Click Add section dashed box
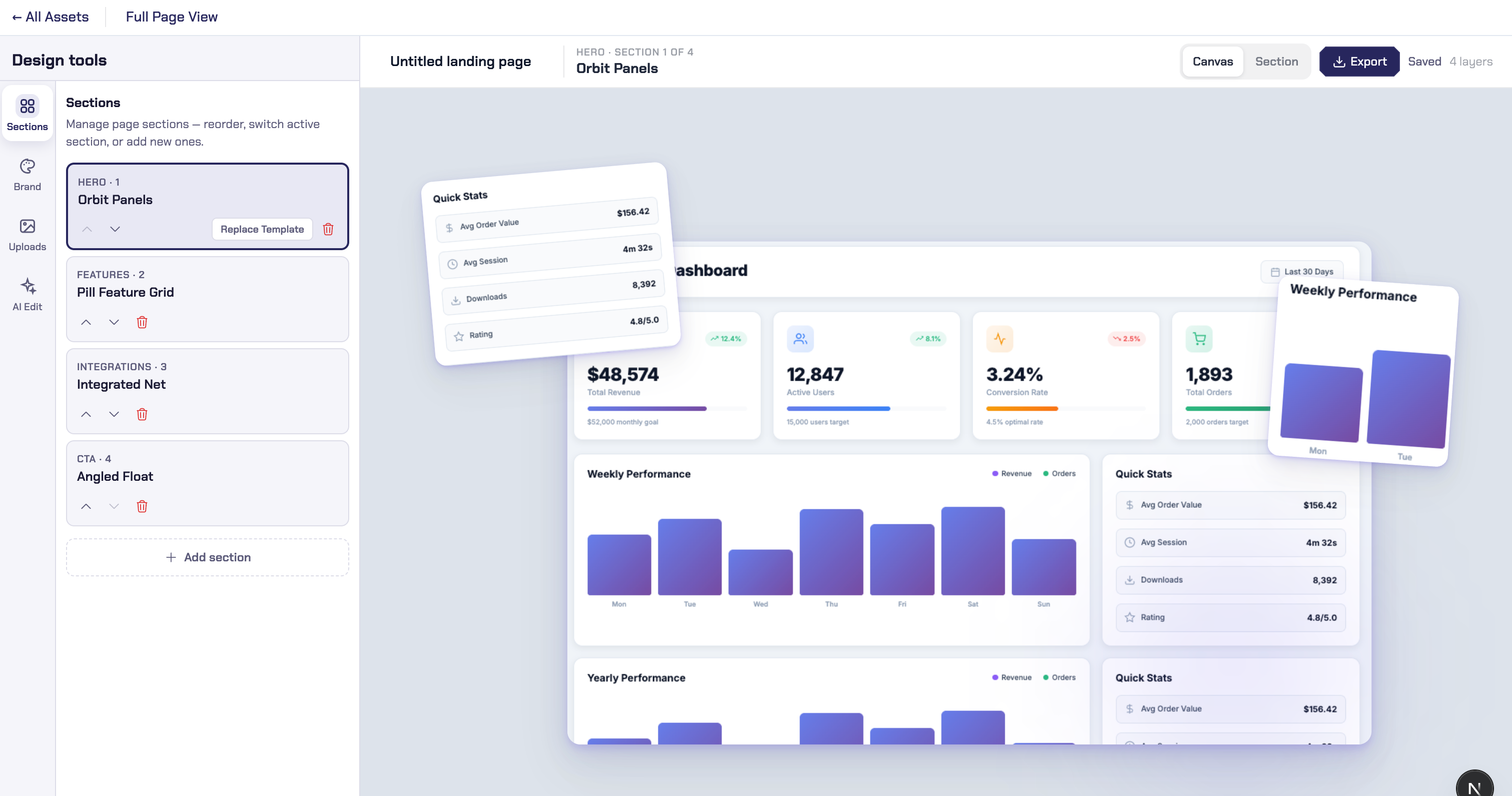This screenshot has height=796, width=1512. coord(208,557)
